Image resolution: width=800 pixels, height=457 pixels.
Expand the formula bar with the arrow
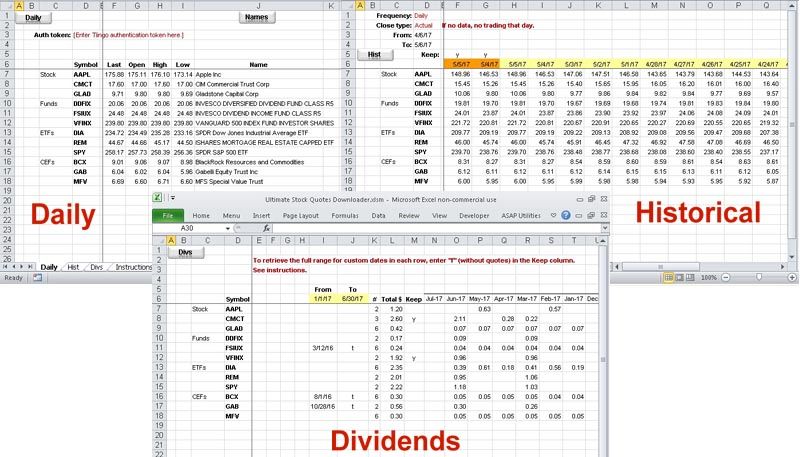pyautogui.click(x=605, y=228)
